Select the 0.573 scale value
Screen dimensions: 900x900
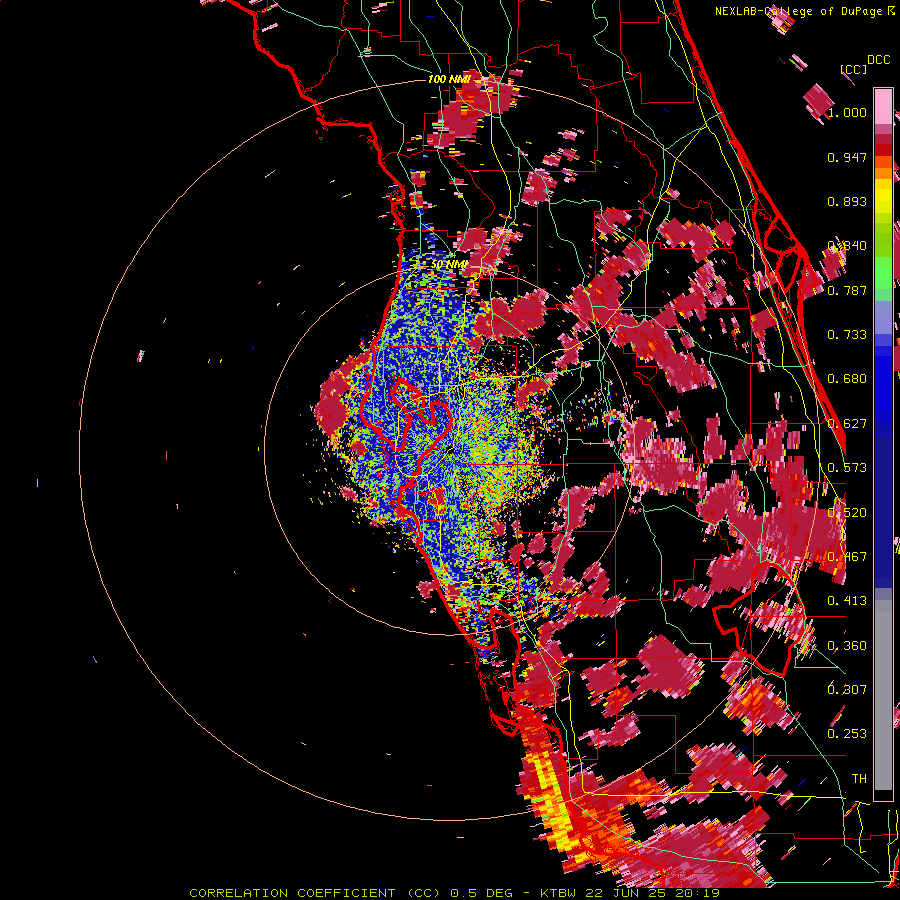tap(847, 468)
